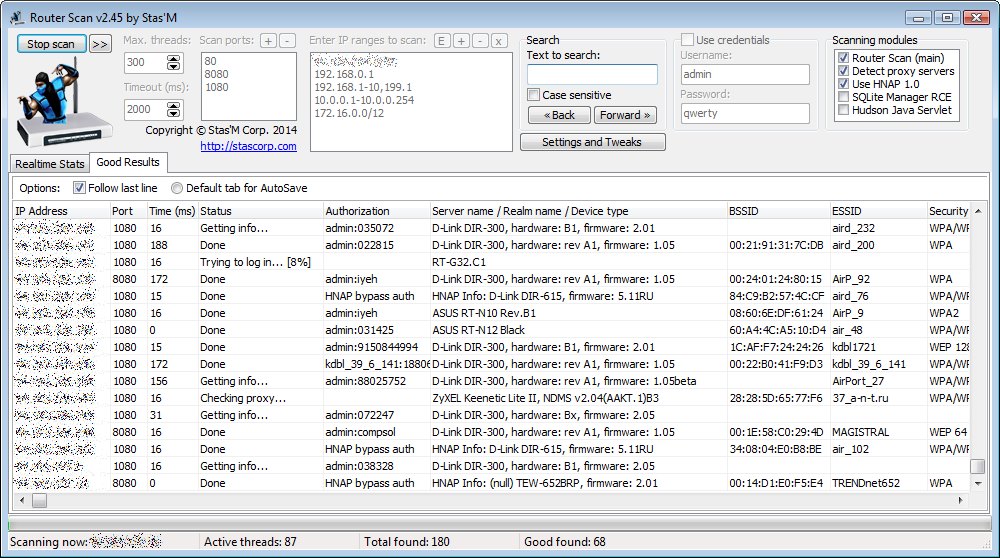Switch to the Good Results tab
The width and height of the screenshot is (1000, 558).
[x=128, y=163]
